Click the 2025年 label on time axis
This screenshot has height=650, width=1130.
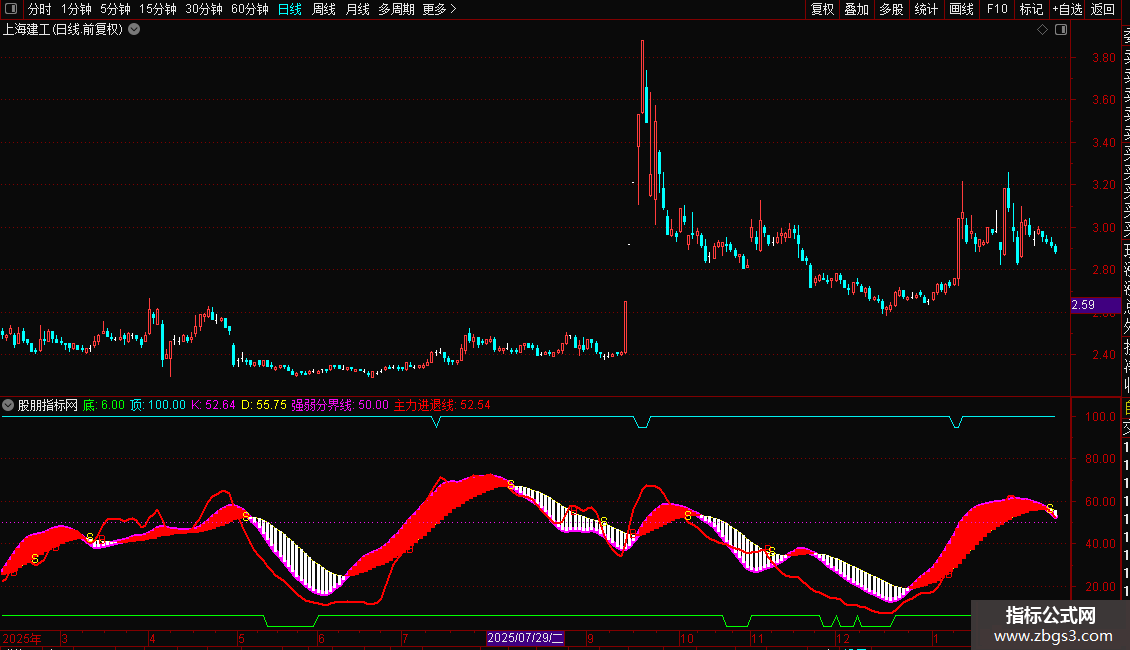(22, 638)
